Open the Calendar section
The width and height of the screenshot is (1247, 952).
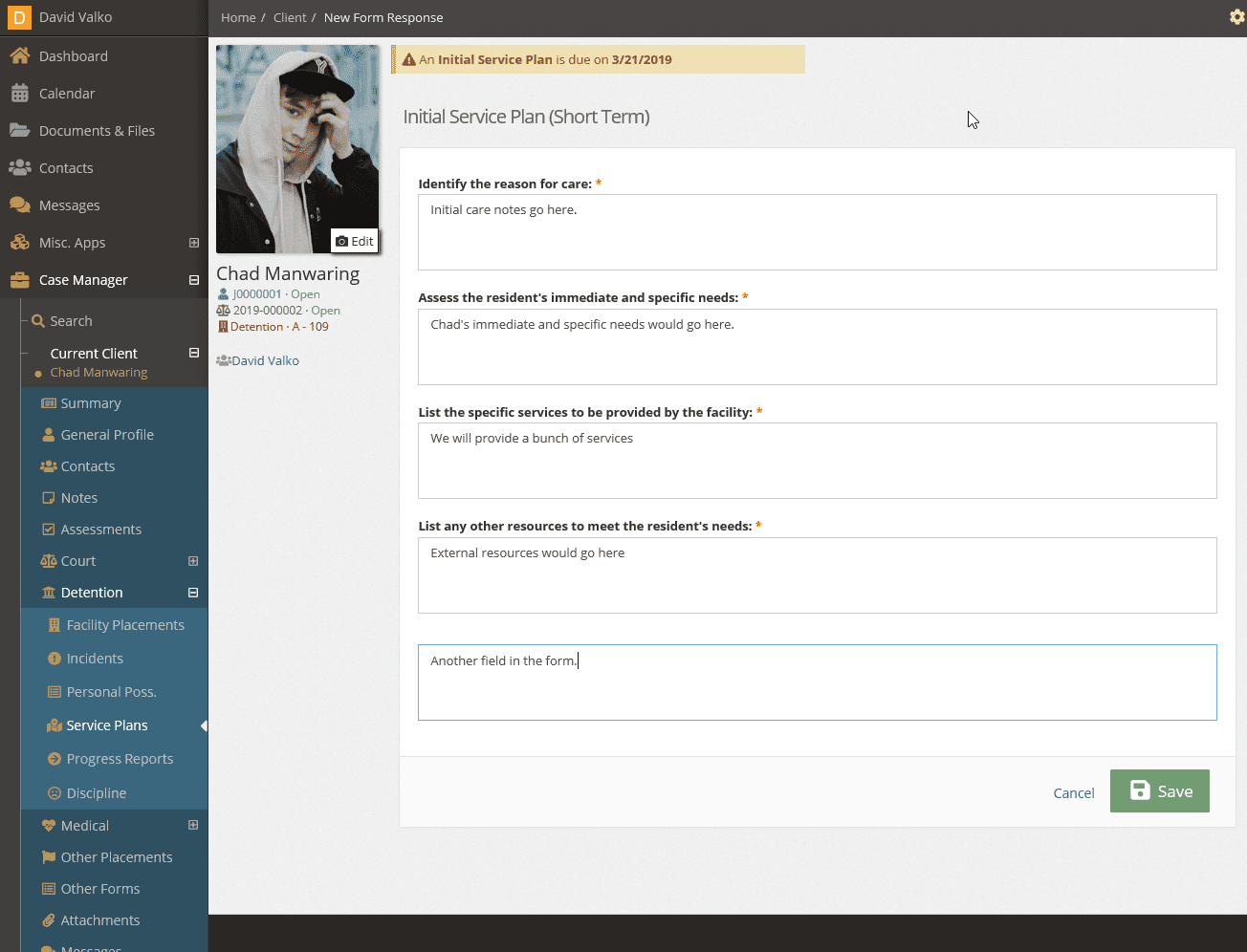pos(67,93)
